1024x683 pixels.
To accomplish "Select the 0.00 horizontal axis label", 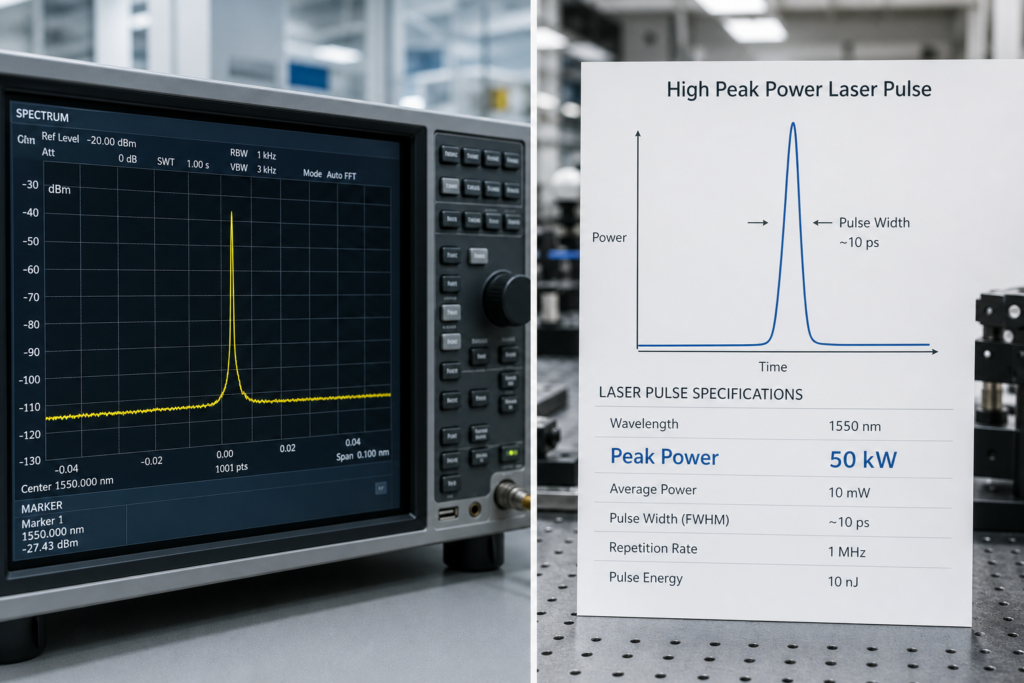I will click(225, 454).
